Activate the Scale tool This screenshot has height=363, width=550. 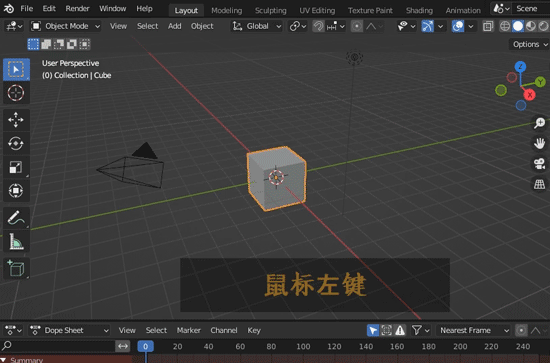(16, 167)
